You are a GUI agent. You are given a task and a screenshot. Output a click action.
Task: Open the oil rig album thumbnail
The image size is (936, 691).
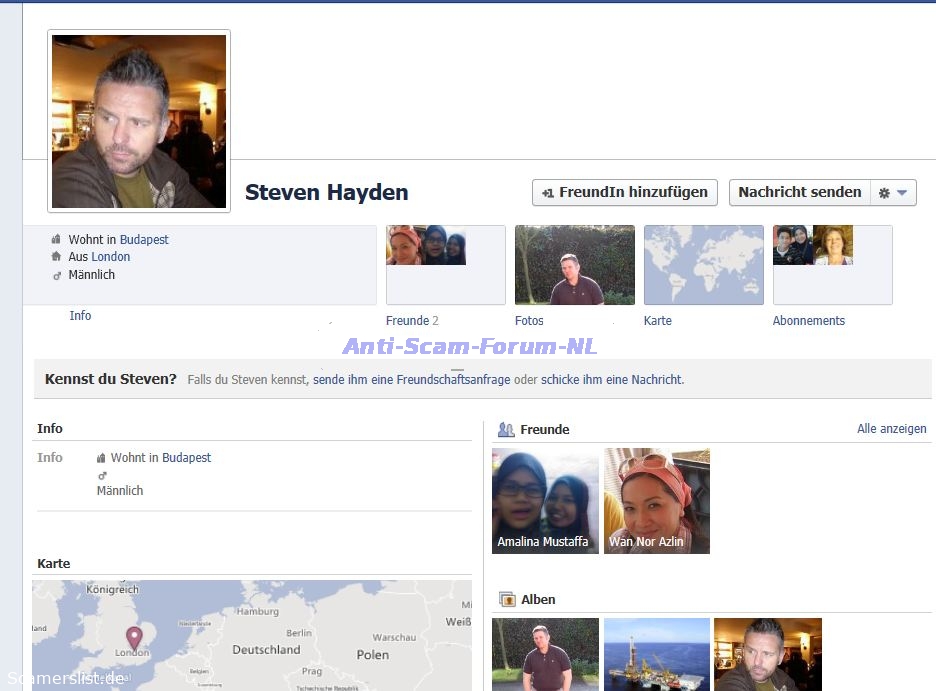click(x=657, y=654)
